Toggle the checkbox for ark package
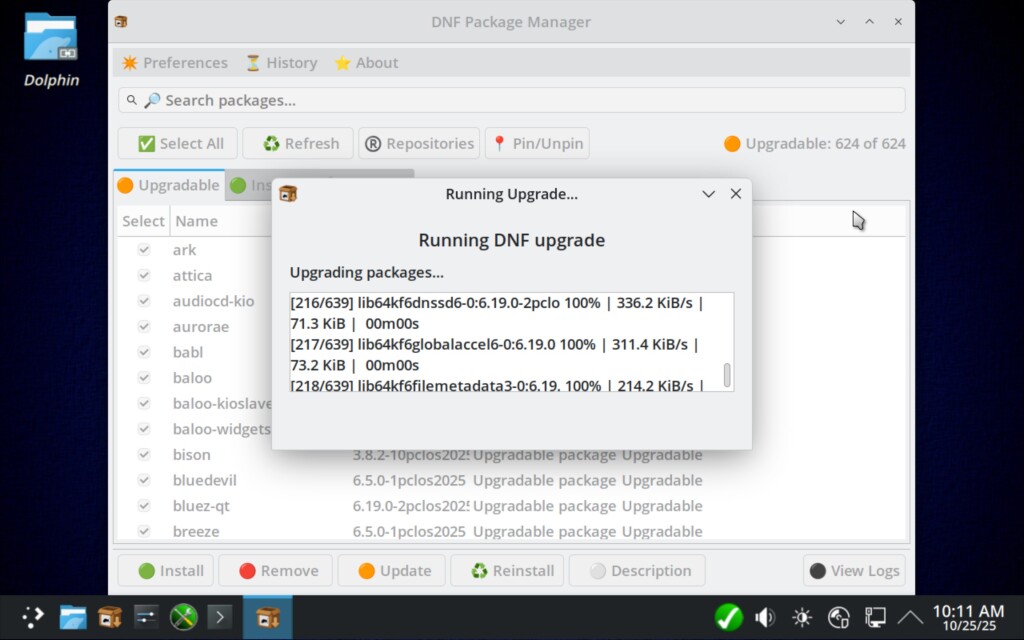Screen dimensions: 1024x640 click(x=144, y=250)
